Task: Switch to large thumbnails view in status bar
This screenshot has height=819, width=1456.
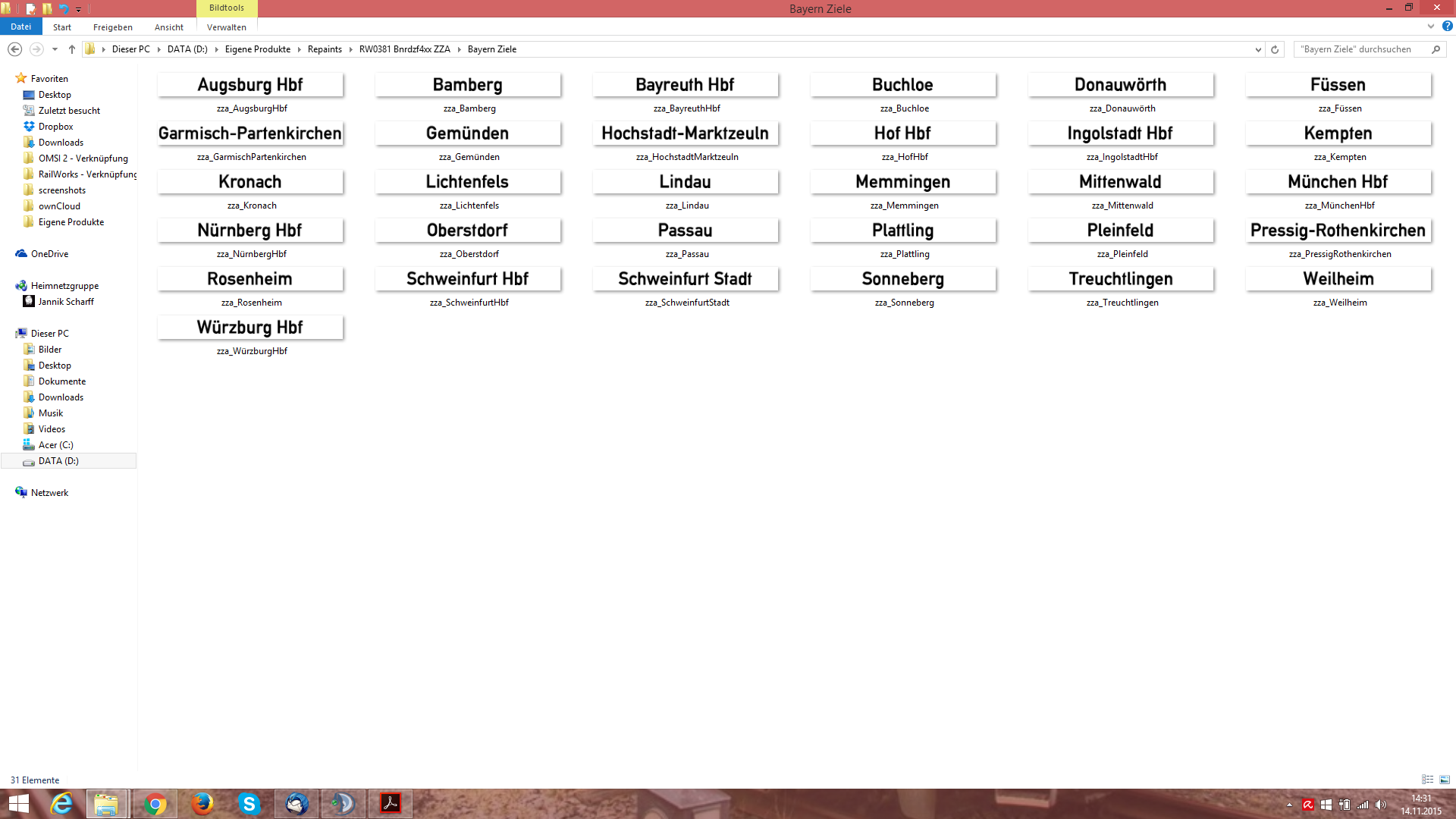Action: tap(1445, 780)
